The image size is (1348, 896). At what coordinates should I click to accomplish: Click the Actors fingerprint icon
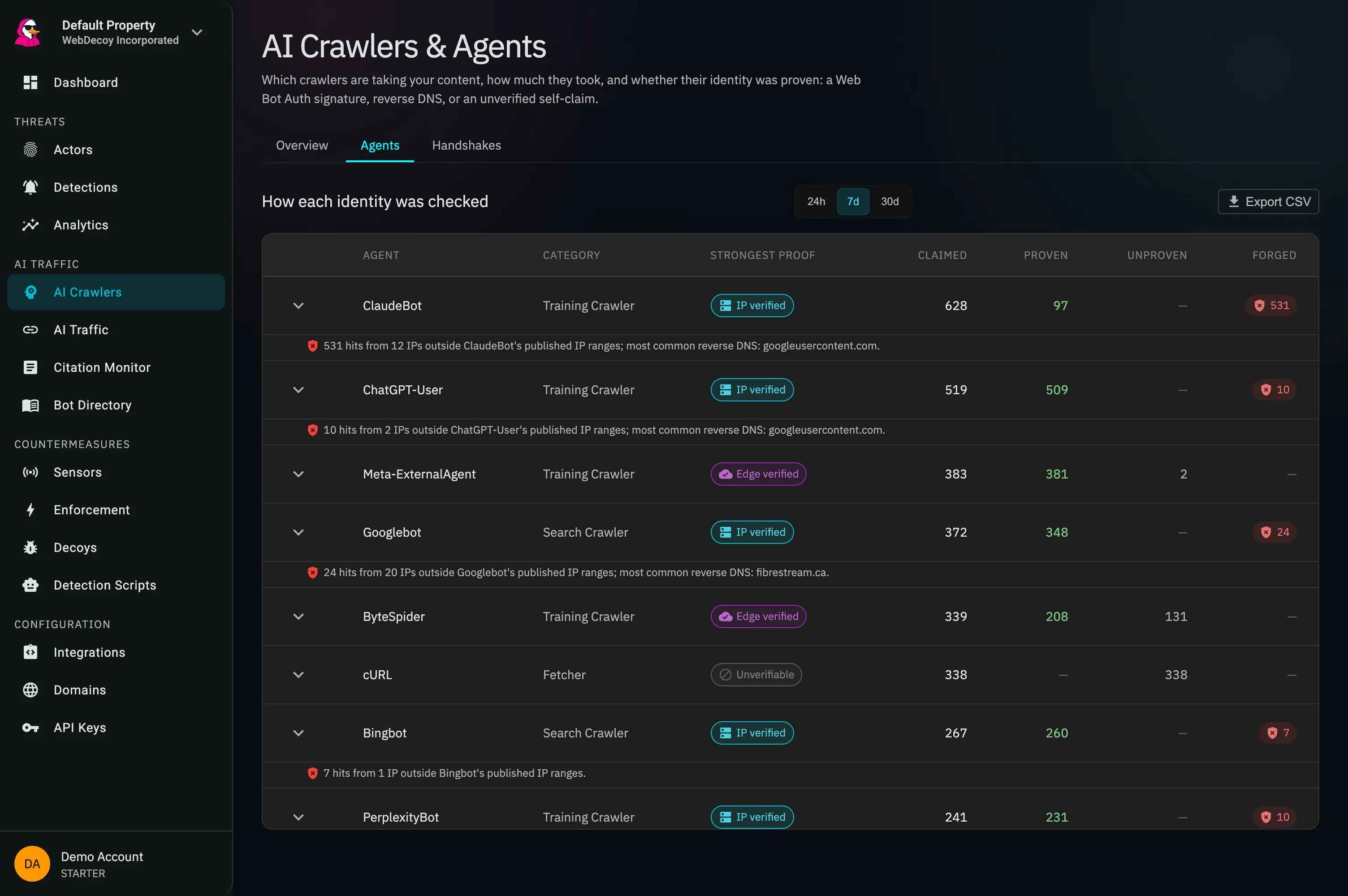[30, 150]
